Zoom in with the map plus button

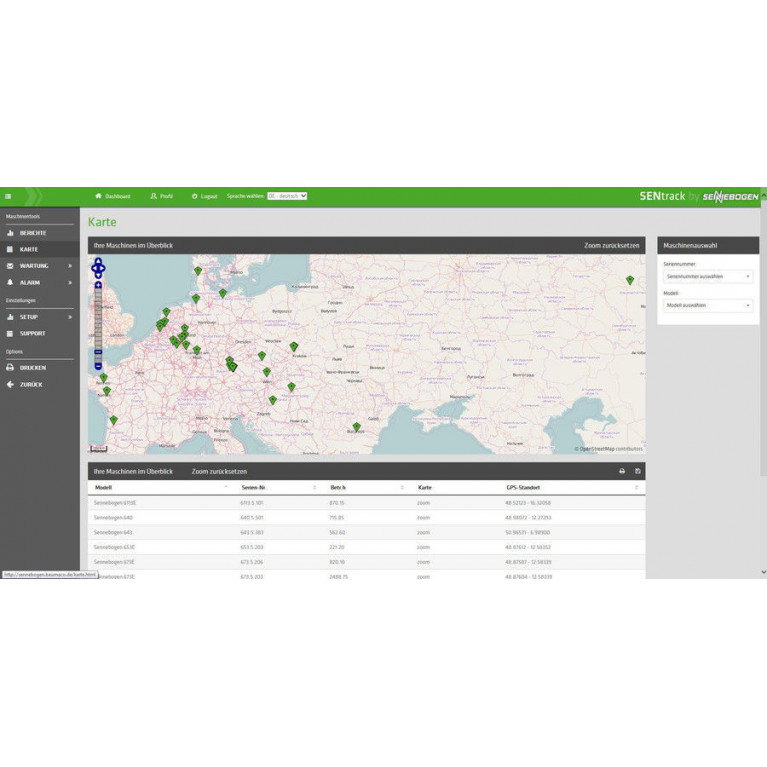coord(98,285)
